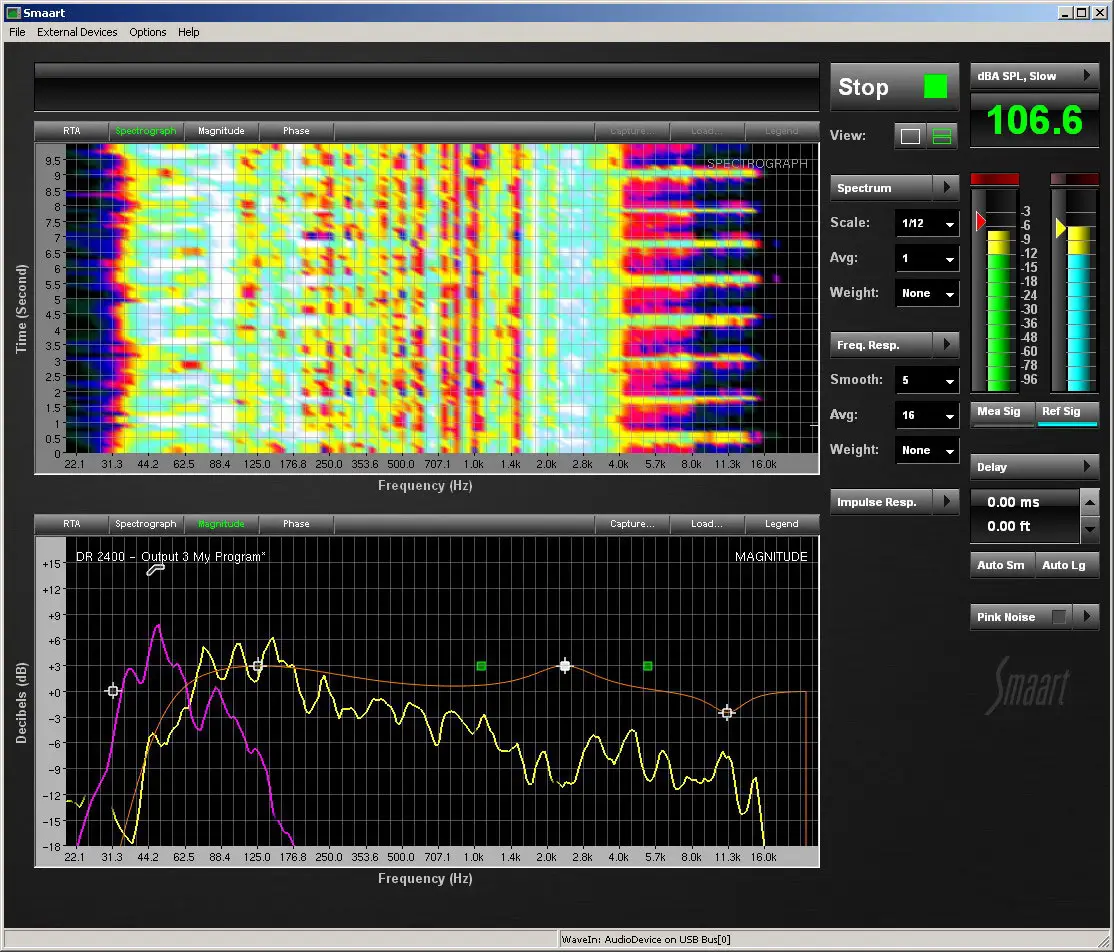The height and width of the screenshot is (952, 1114).
Task: Switch upper pane to Phase tab
Action: [296, 131]
